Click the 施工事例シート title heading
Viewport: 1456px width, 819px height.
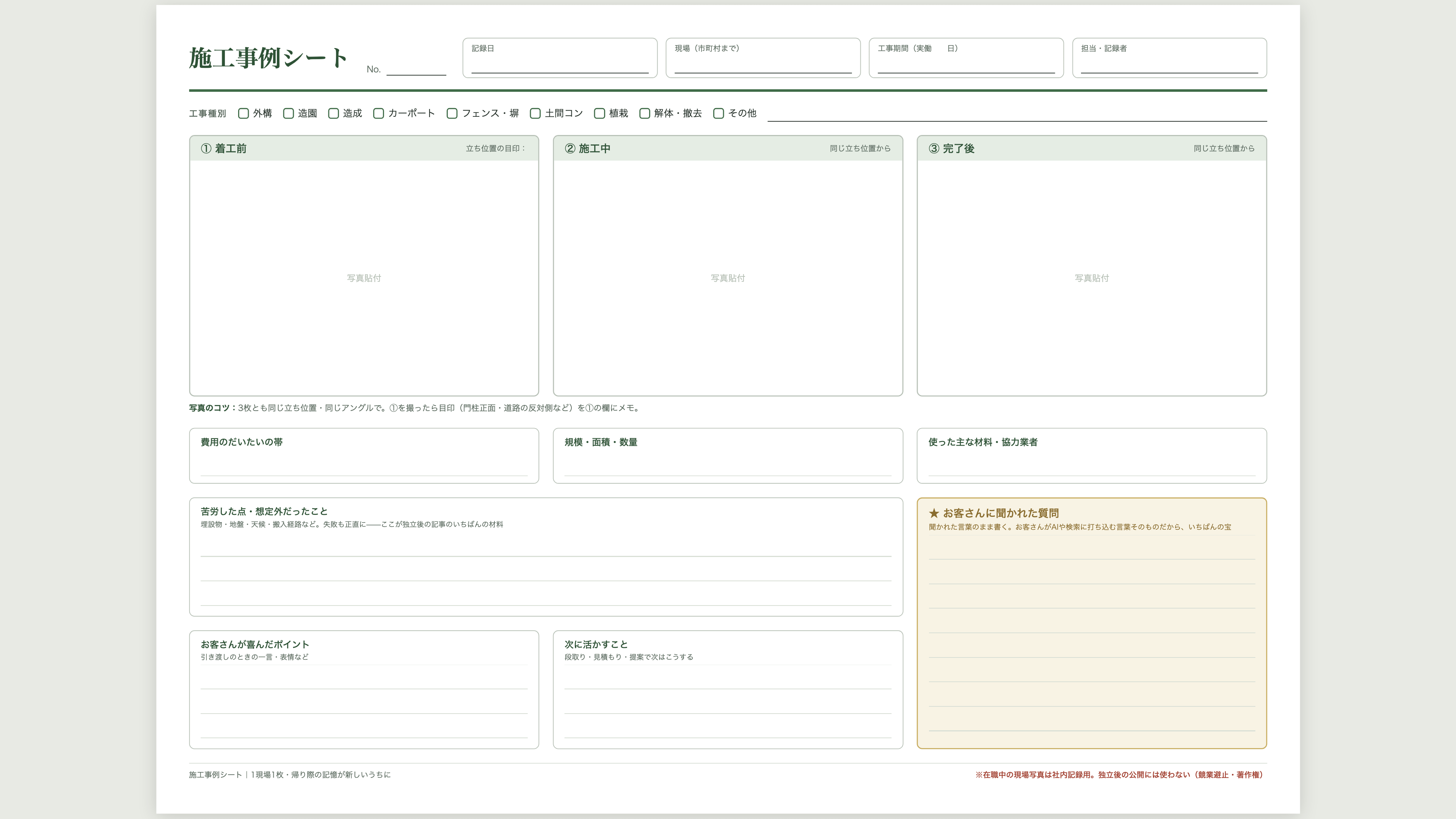pyautogui.click(x=268, y=58)
